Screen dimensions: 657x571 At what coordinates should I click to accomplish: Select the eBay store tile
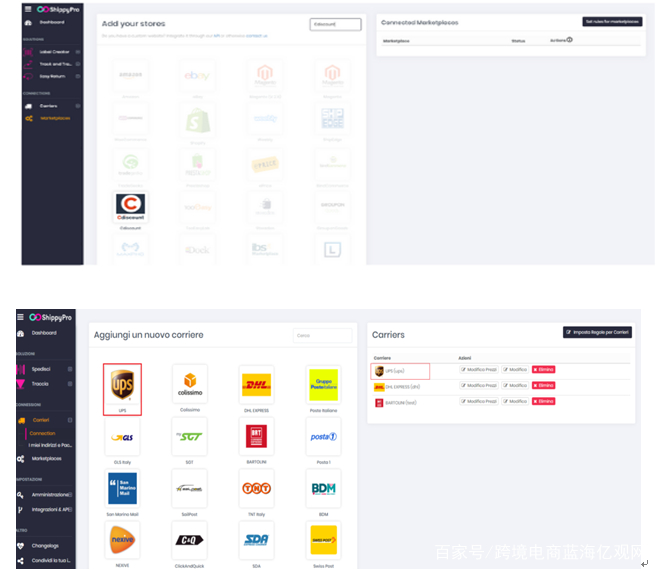[197, 76]
